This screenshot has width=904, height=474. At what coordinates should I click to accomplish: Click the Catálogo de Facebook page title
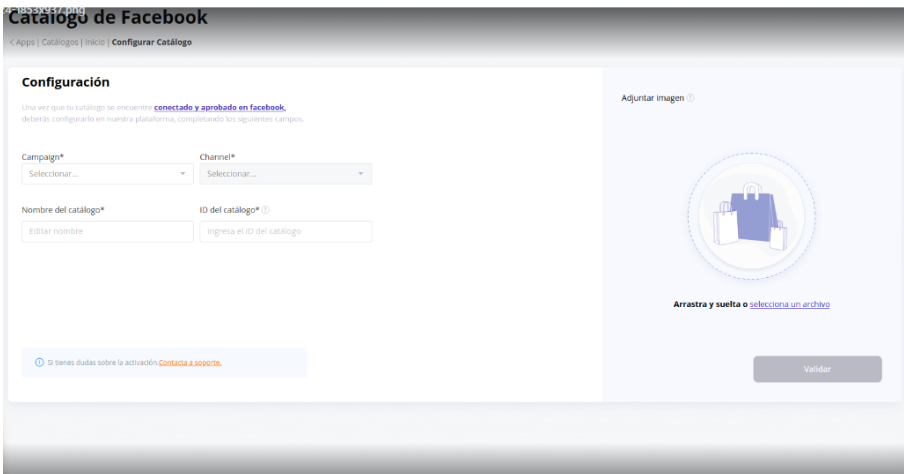pos(108,18)
